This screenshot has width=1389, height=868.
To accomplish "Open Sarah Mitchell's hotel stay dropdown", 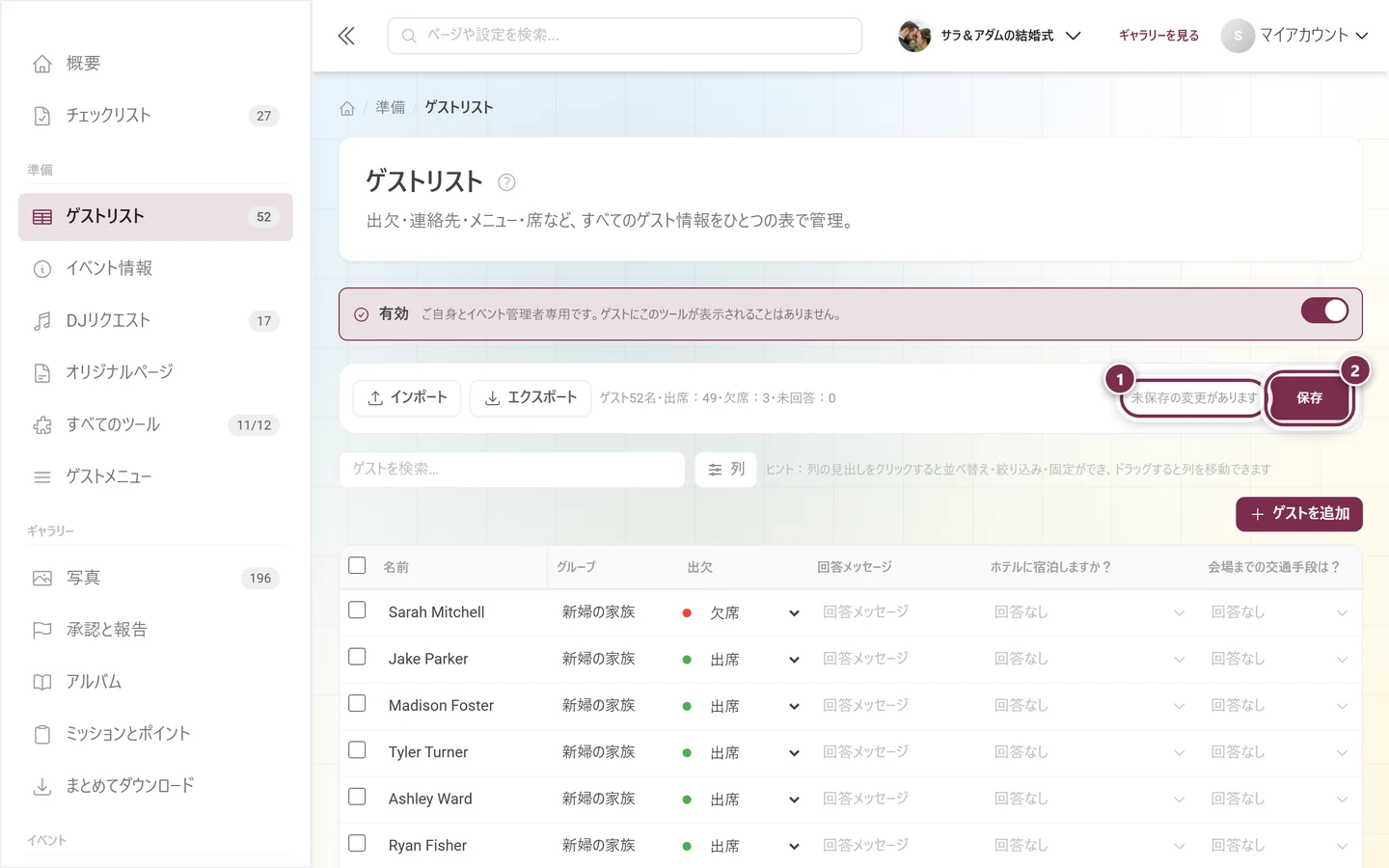I will click(x=1090, y=612).
